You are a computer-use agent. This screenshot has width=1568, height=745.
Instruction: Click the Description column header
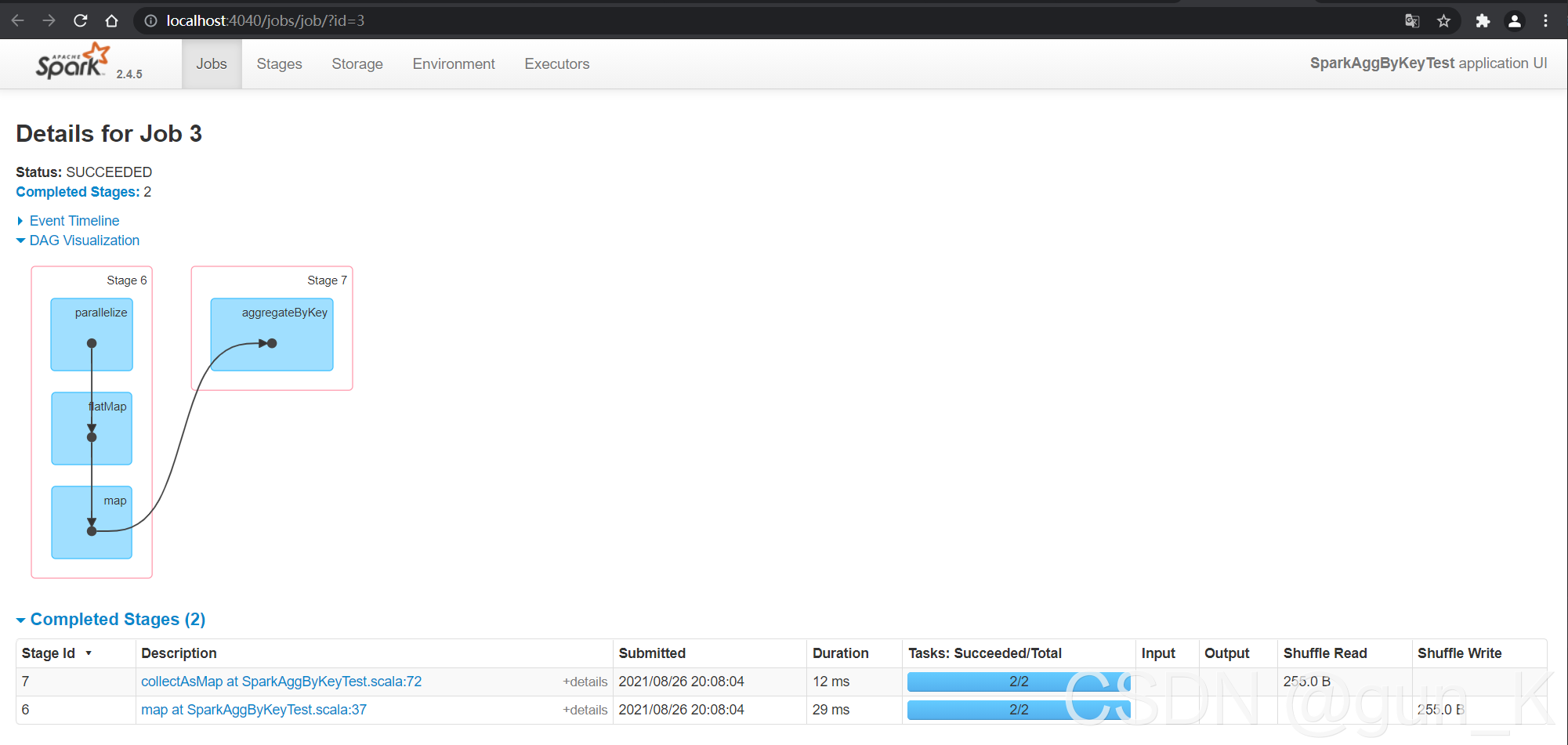375,653
